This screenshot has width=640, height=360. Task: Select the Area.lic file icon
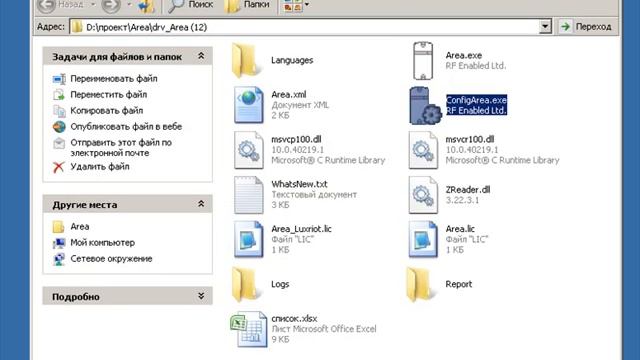pyautogui.click(x=423, y=239)
